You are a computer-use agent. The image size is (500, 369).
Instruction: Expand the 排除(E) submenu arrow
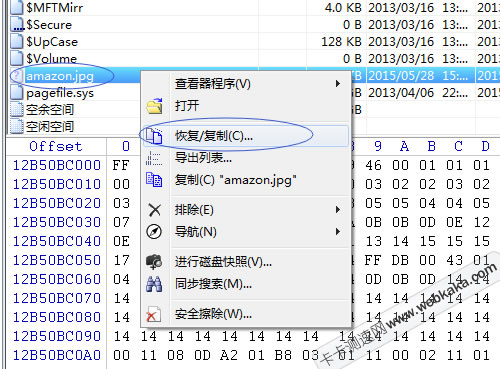pos(338,210)
